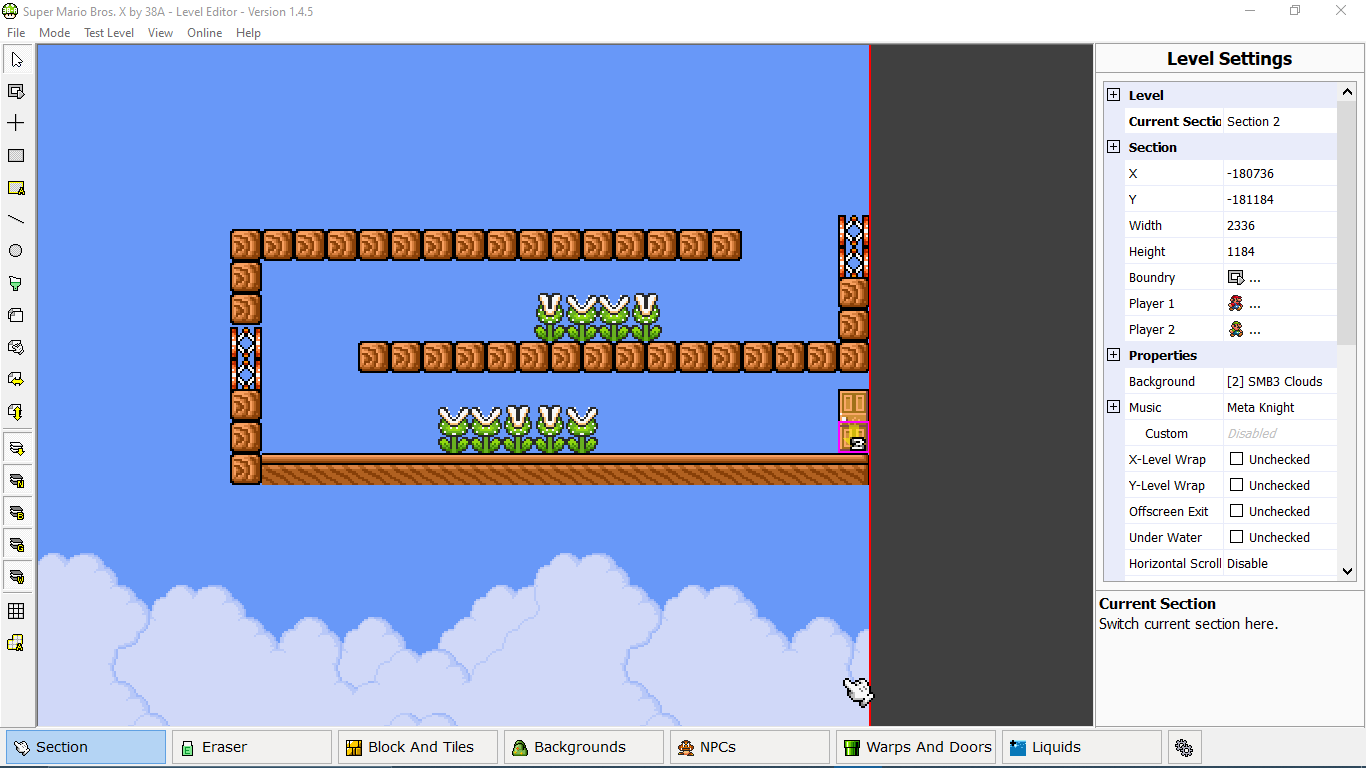Screen dimensions: 1366x768
Task: Expand the Level group
Action: coord(1113,95)
